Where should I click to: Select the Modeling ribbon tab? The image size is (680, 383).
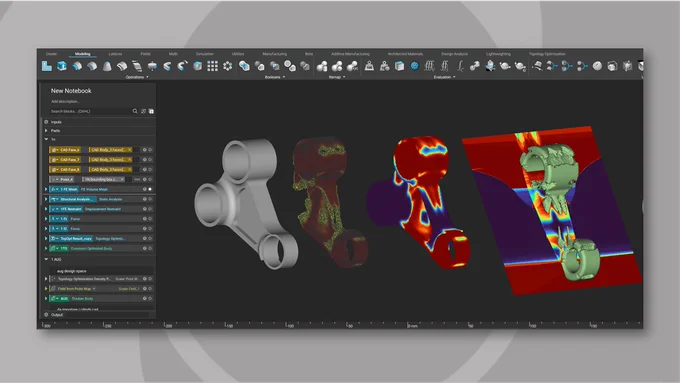point(82,54)
